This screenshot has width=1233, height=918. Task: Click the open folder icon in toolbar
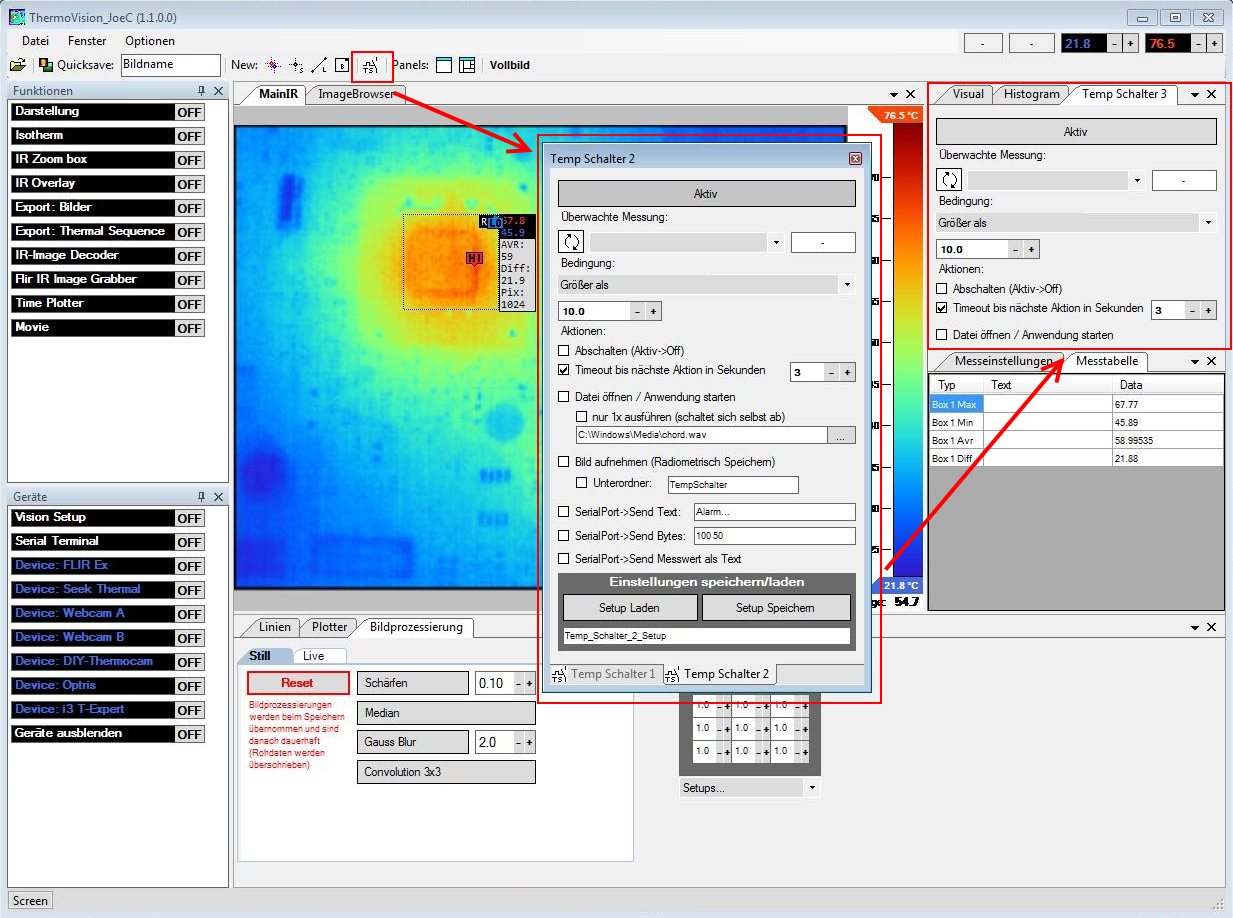point(18,65)
